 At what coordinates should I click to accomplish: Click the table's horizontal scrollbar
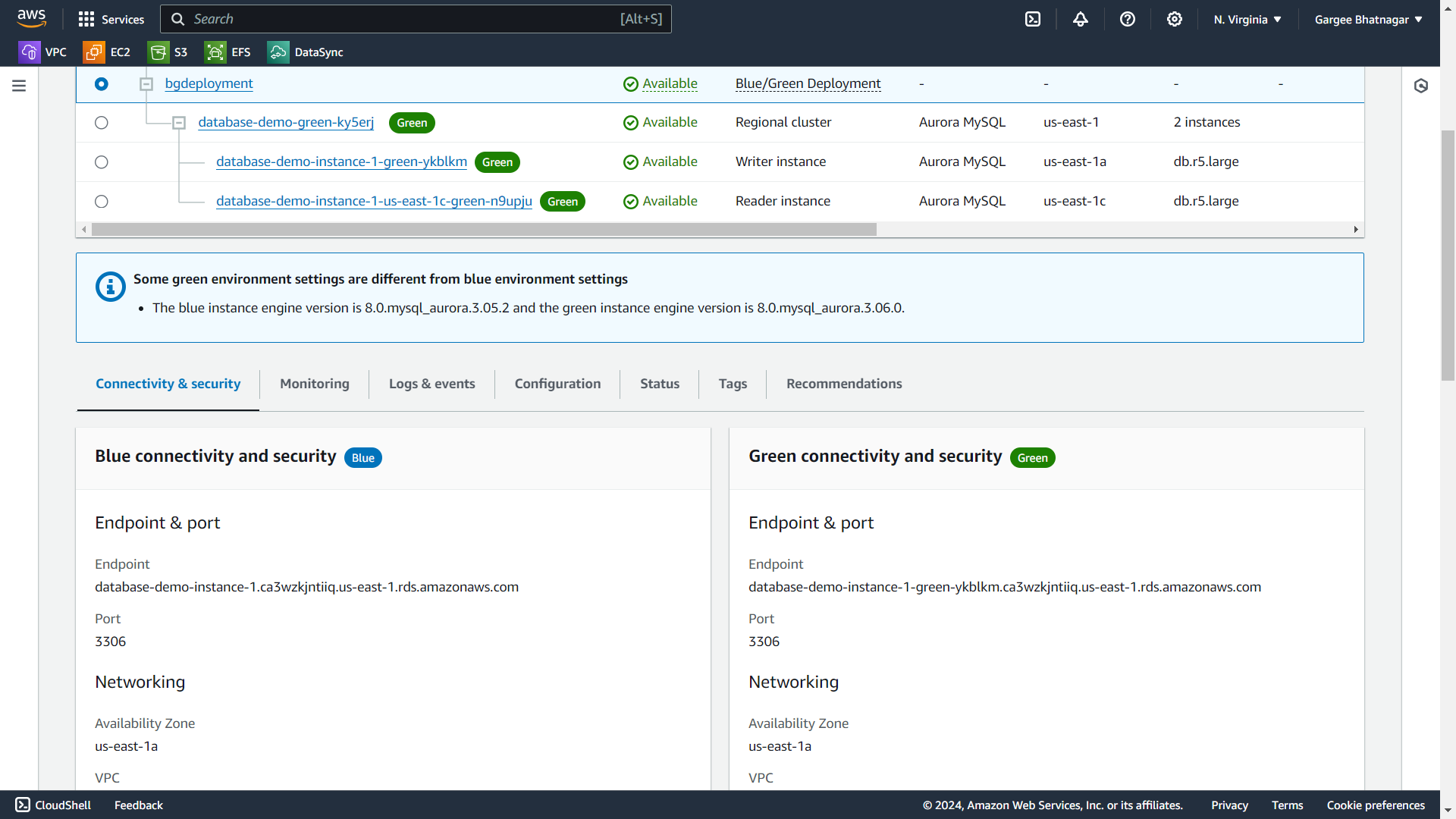pos(484,229)
